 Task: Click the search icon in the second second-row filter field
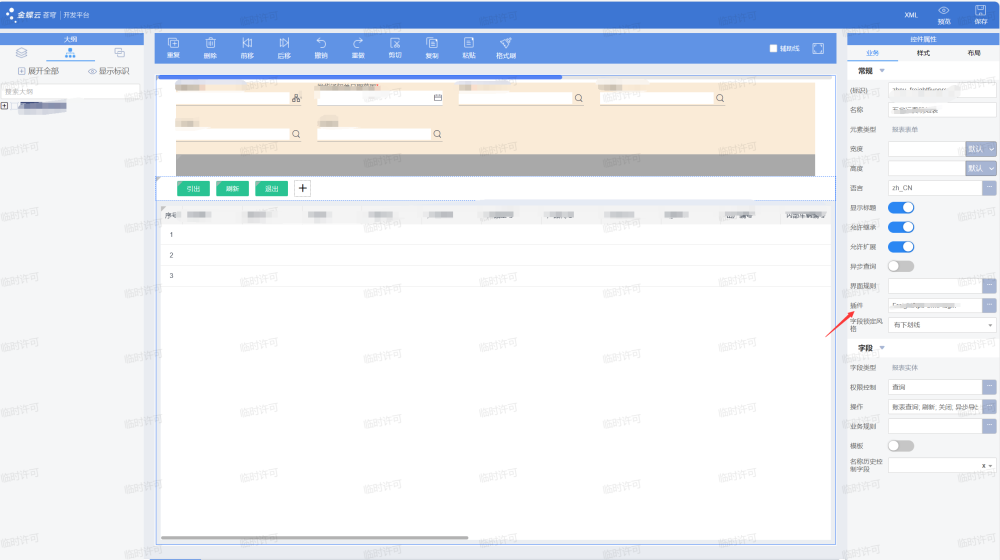click(438, 134)
